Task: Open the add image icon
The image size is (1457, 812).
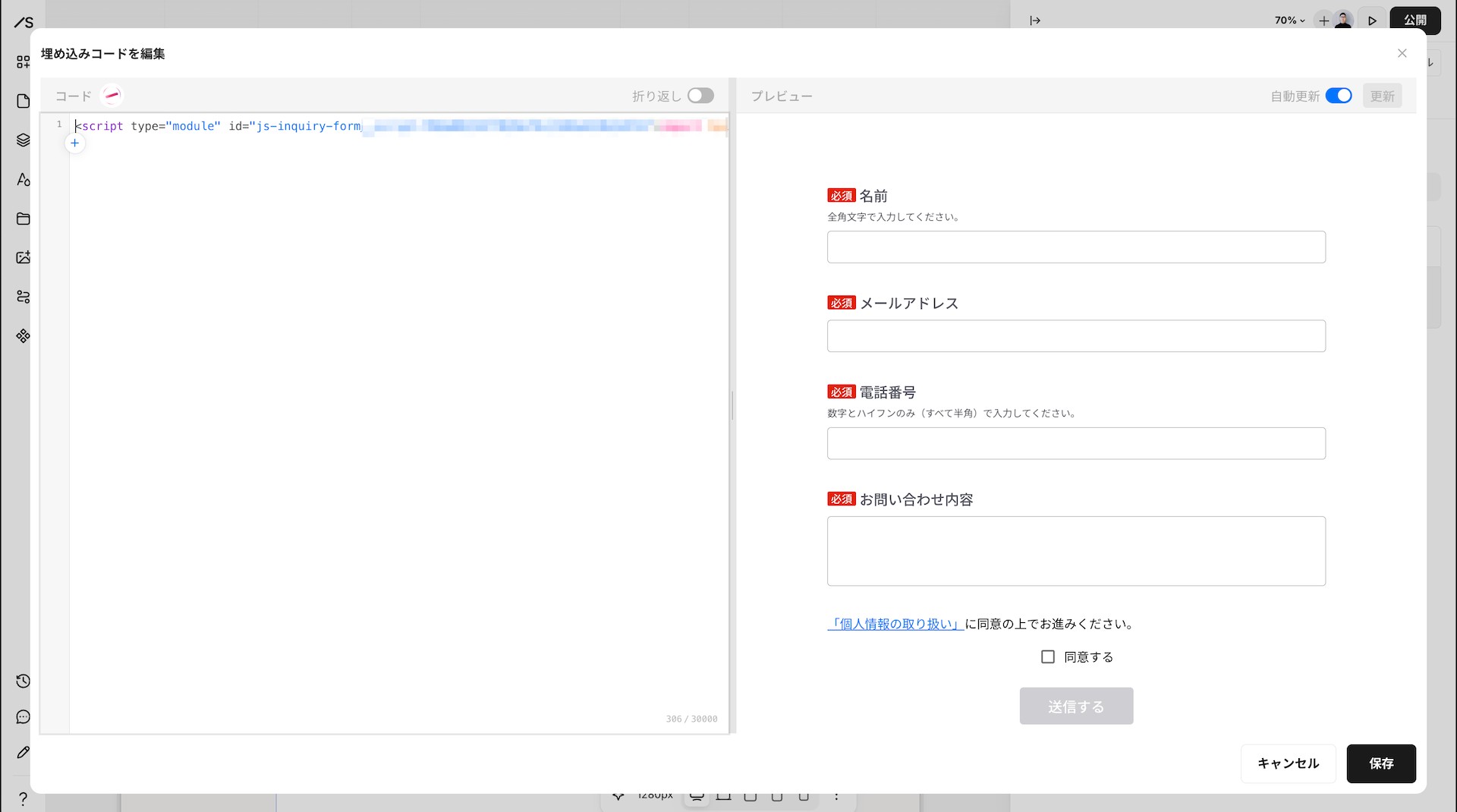Action: (x=24, y=257)
